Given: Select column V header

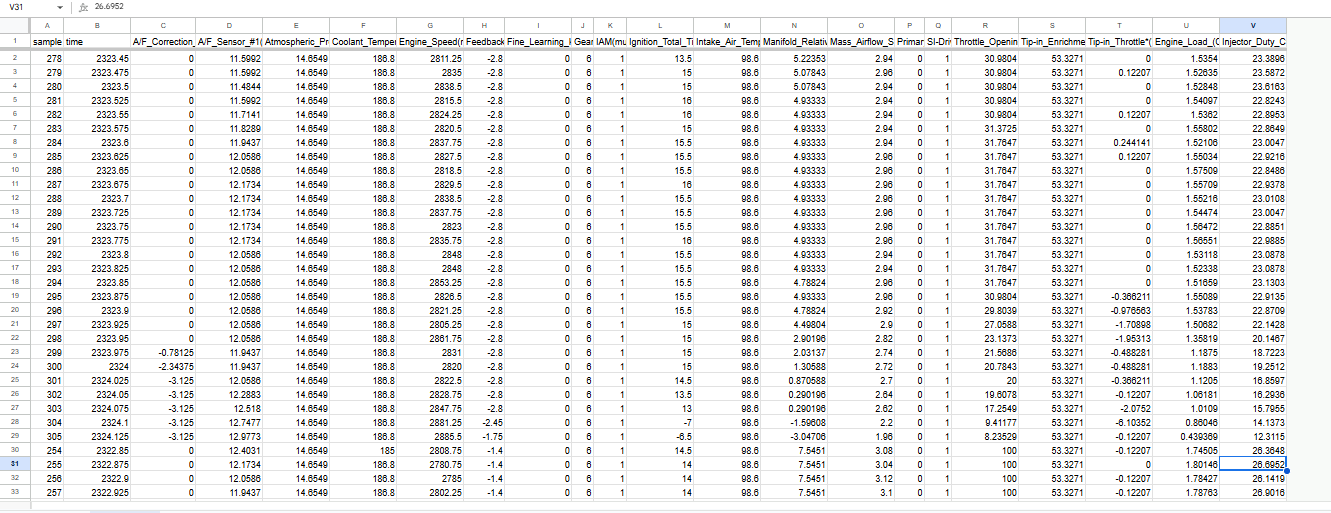Looking at the screenshot, I should coord(1253,24).
